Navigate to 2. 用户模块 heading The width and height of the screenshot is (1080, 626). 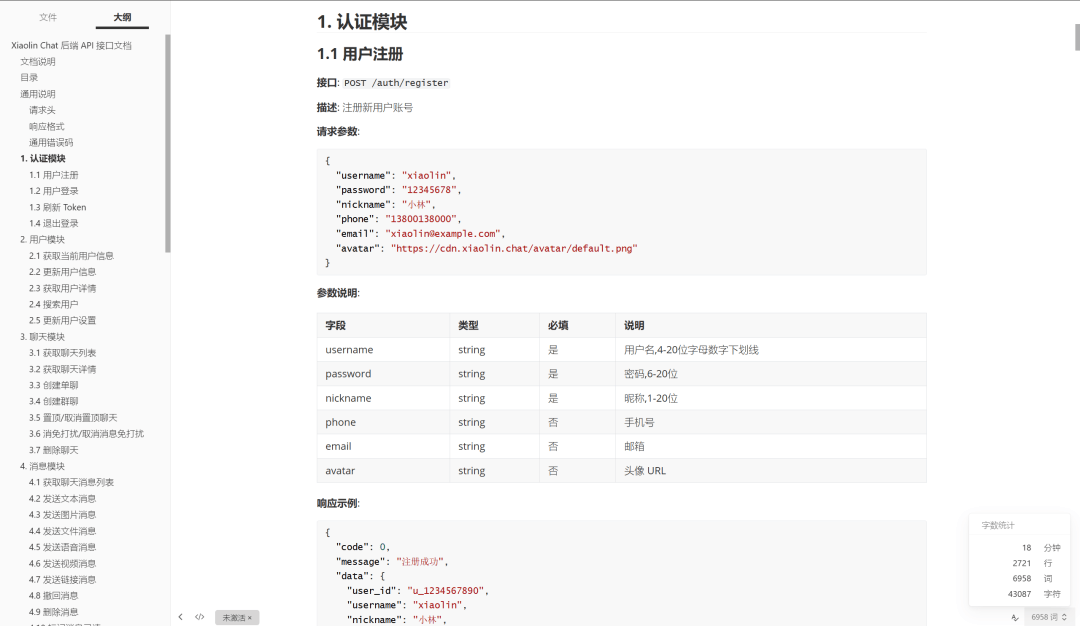click(x=42, y=240)
